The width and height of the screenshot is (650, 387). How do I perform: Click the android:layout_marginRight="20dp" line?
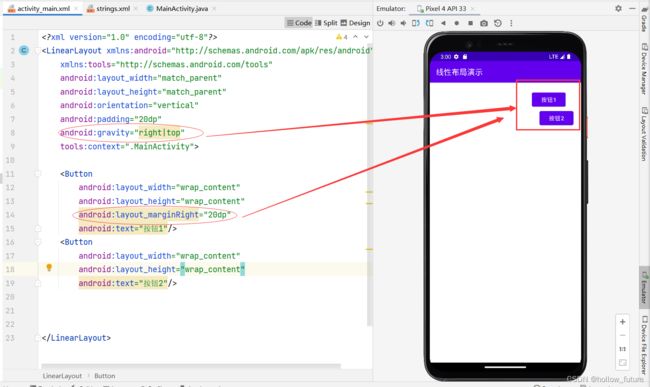point(154,215)
